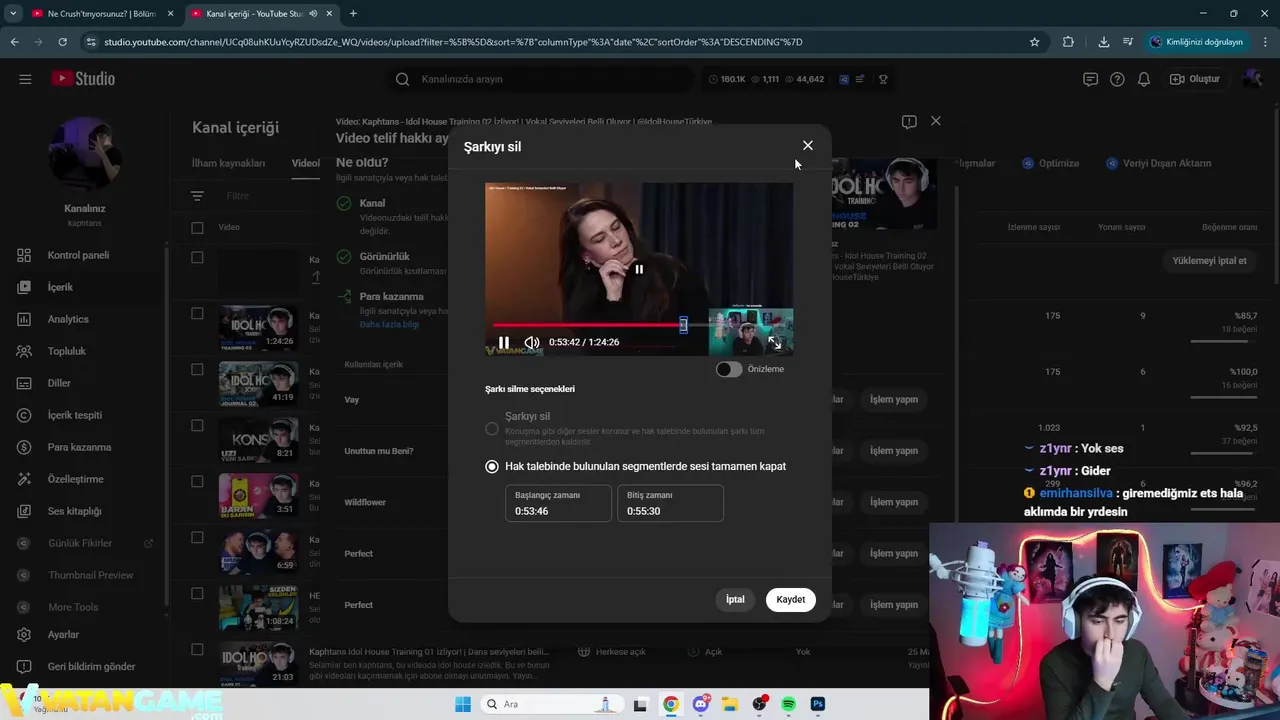Open the Windows Start menu

[462, 704]
